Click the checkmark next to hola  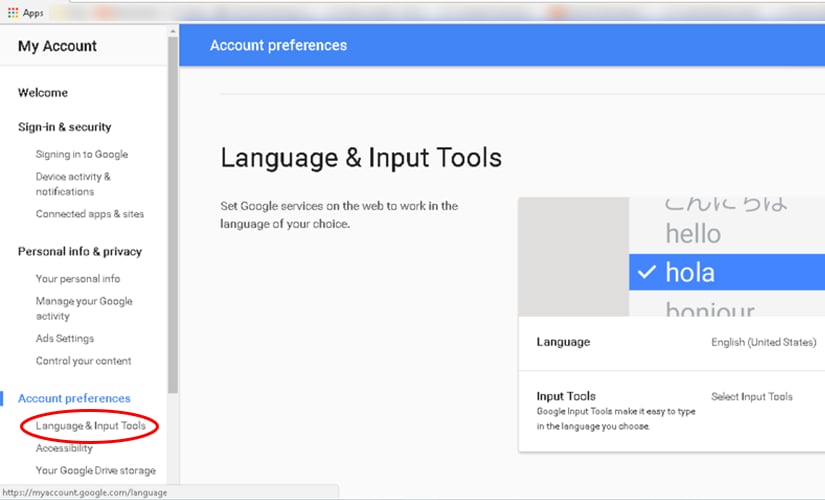point(647,272)
